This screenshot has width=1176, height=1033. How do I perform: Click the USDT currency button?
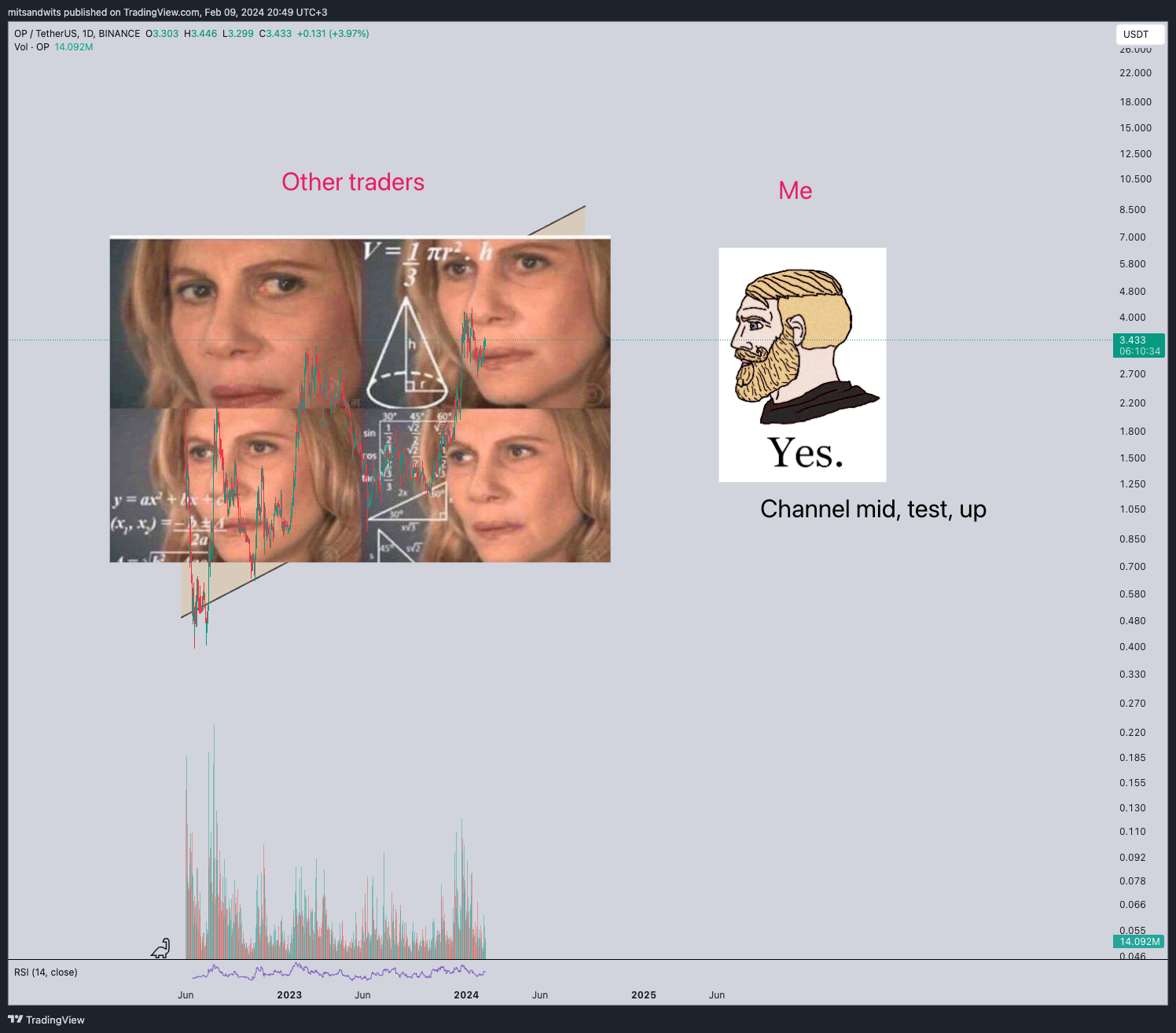[x=1140, y=34]
